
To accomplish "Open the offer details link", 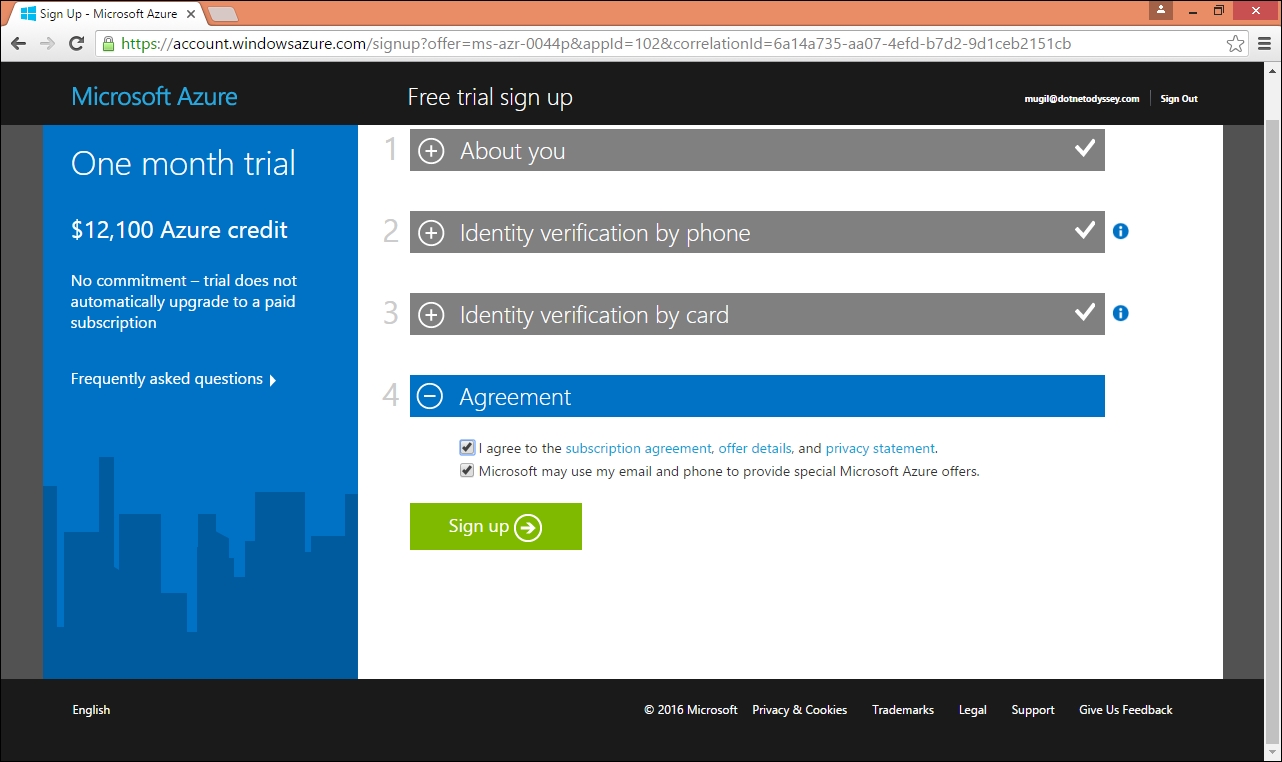I will point(755,448).
